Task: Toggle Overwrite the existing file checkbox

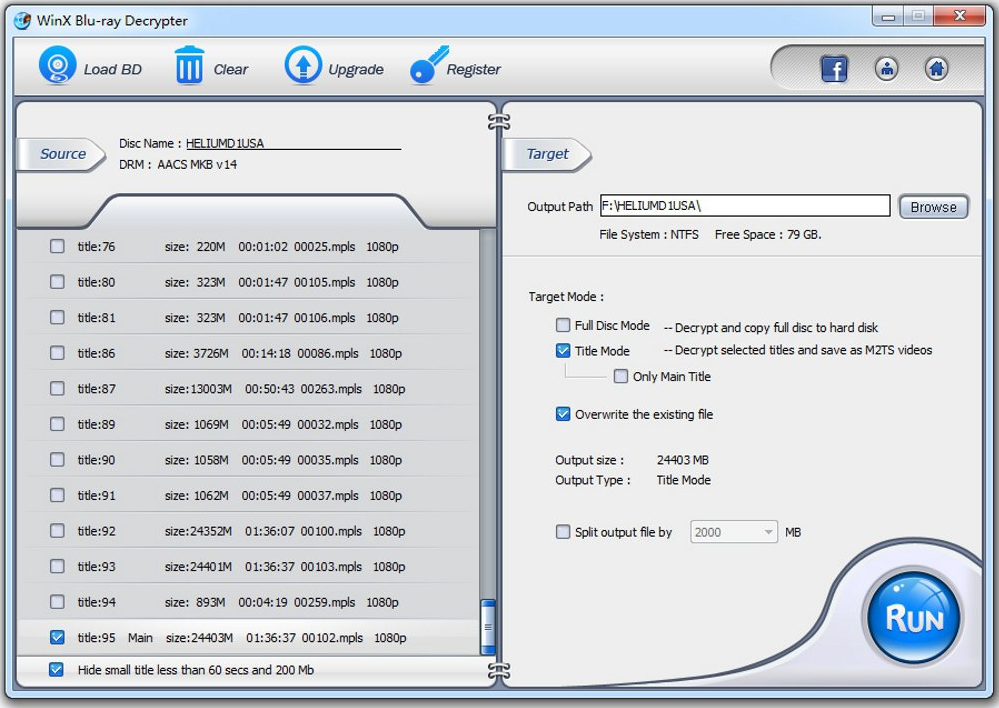Action: click(x=563, y=414)
